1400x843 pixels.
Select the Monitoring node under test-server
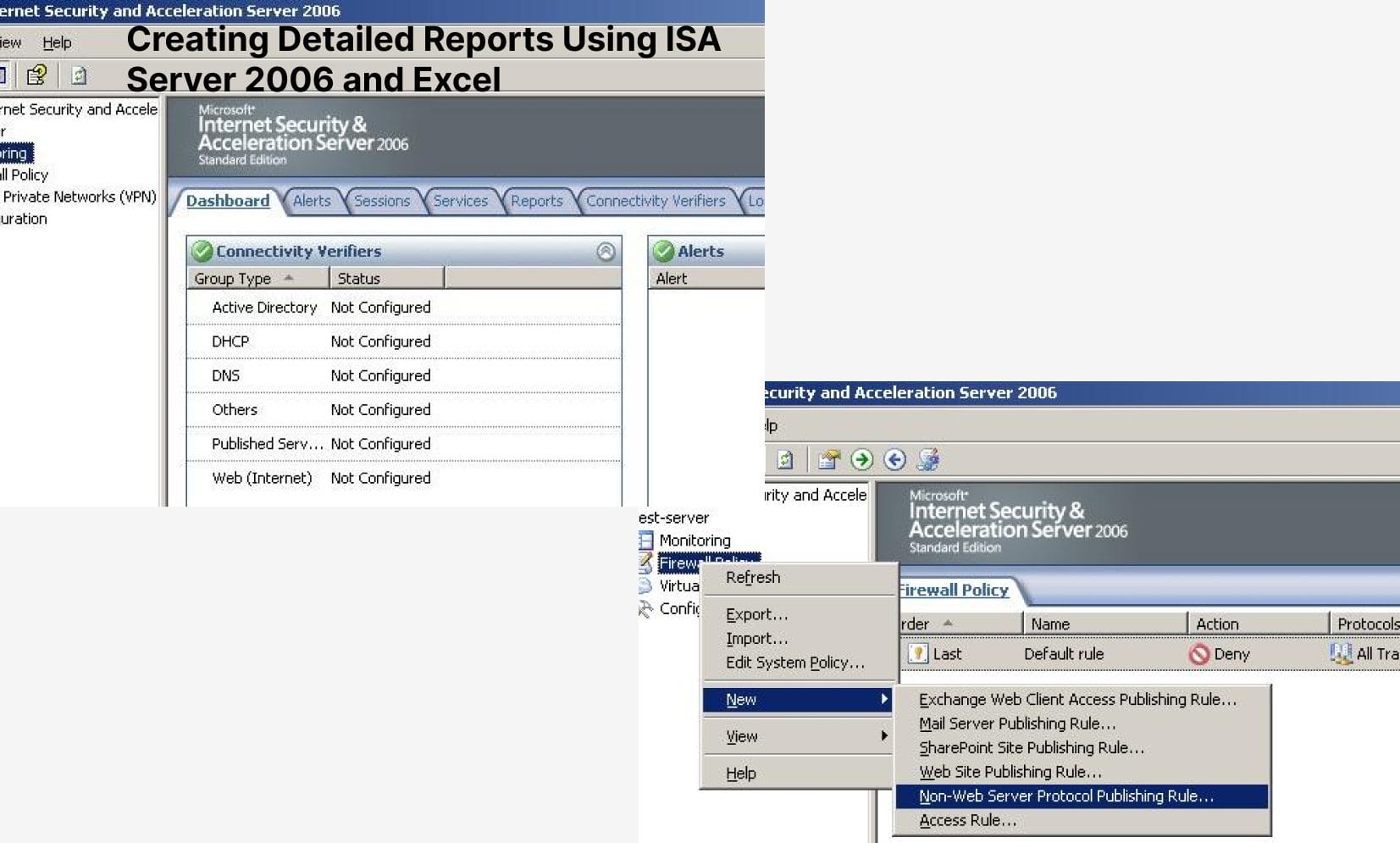[x=694, y=541]
